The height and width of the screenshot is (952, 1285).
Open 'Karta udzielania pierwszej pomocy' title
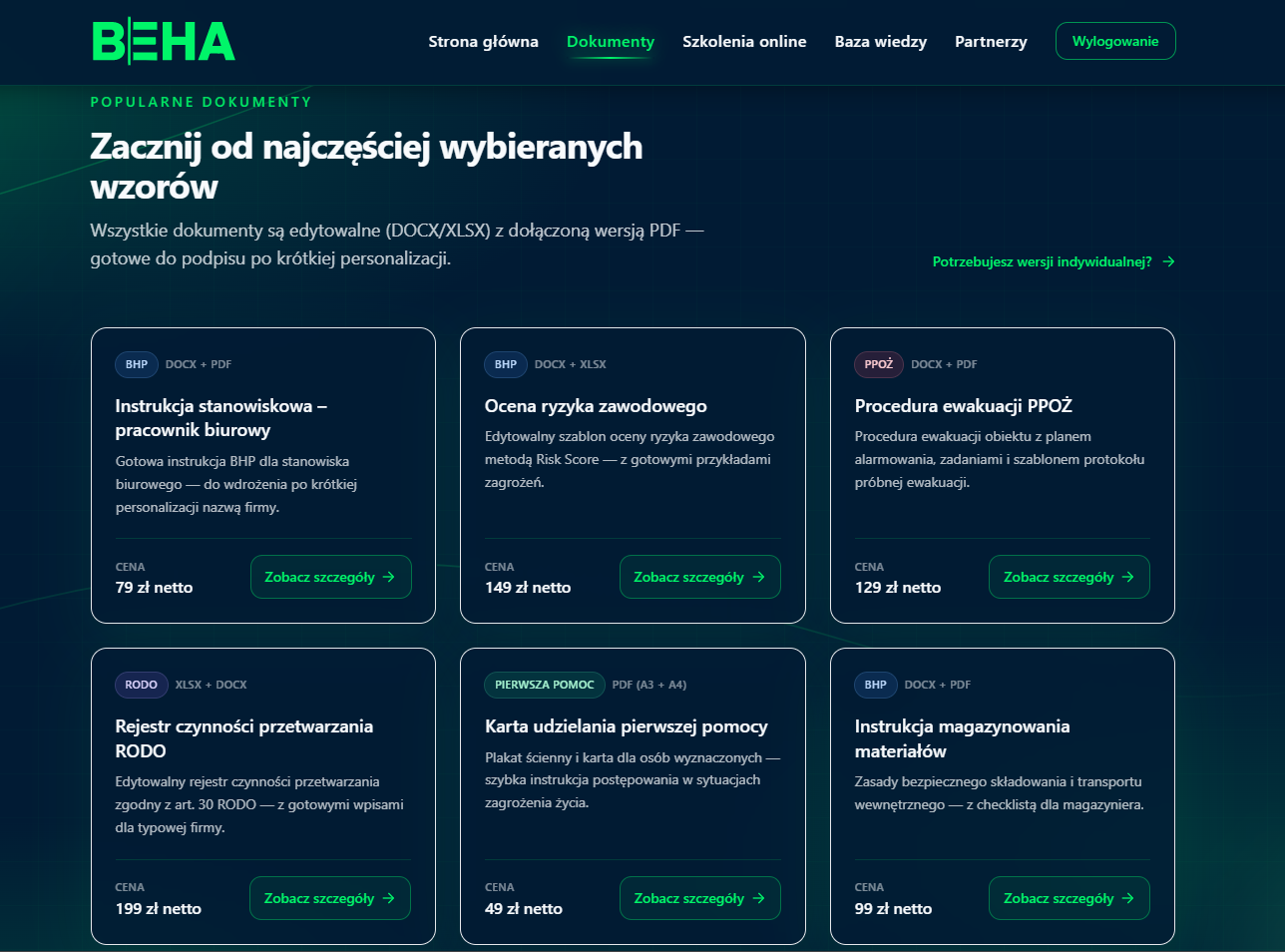point(627,726)
